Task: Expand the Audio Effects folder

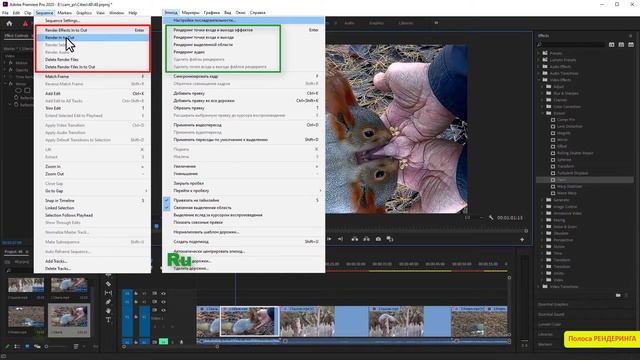Action: [539, 67]
